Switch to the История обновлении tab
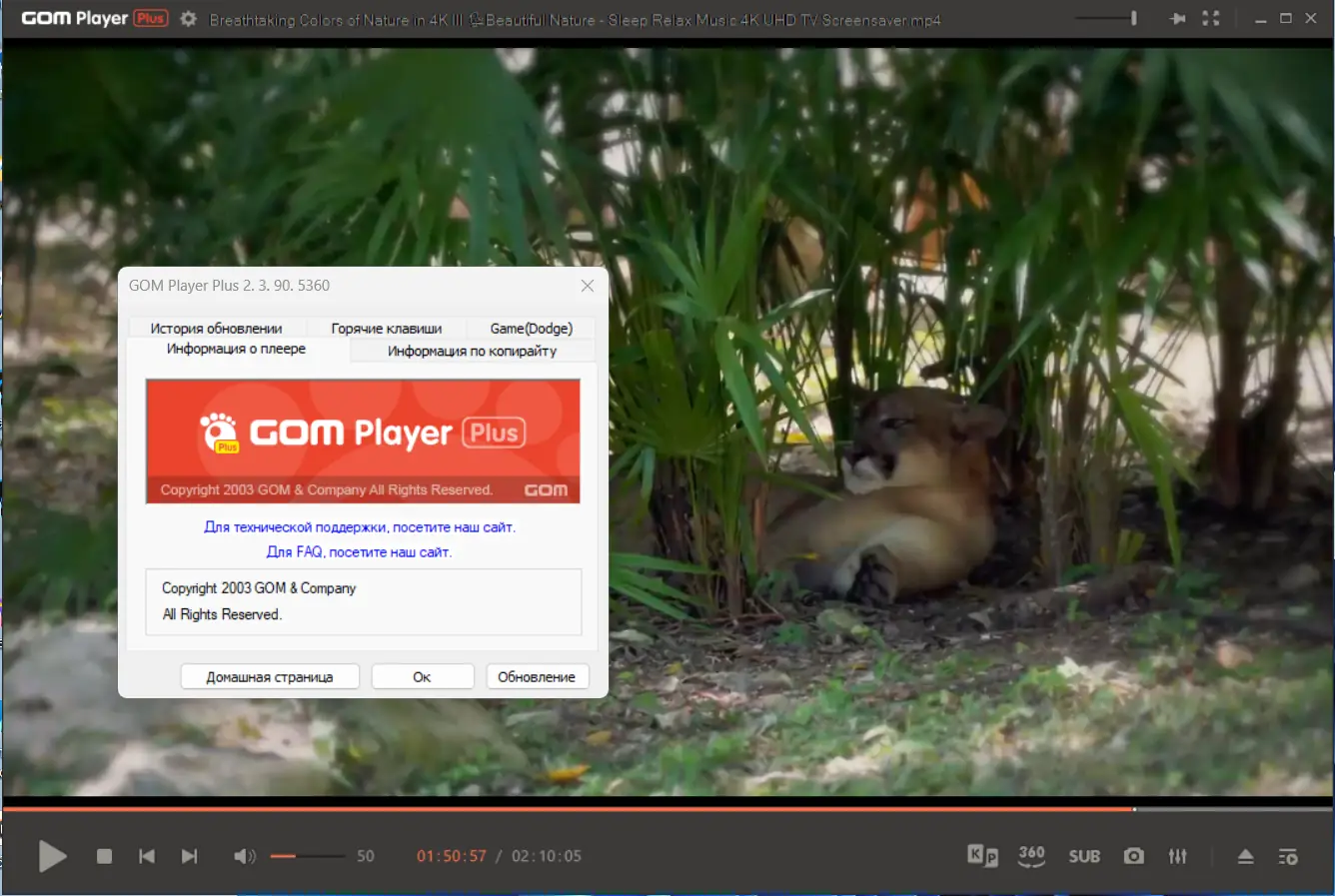Screen dimensions: 1335x896 pos(216,328)
